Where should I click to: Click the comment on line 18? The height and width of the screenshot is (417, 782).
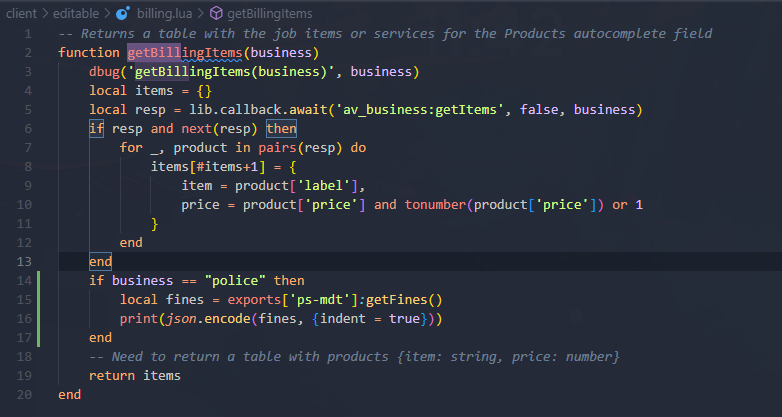[x=354, y=357]
